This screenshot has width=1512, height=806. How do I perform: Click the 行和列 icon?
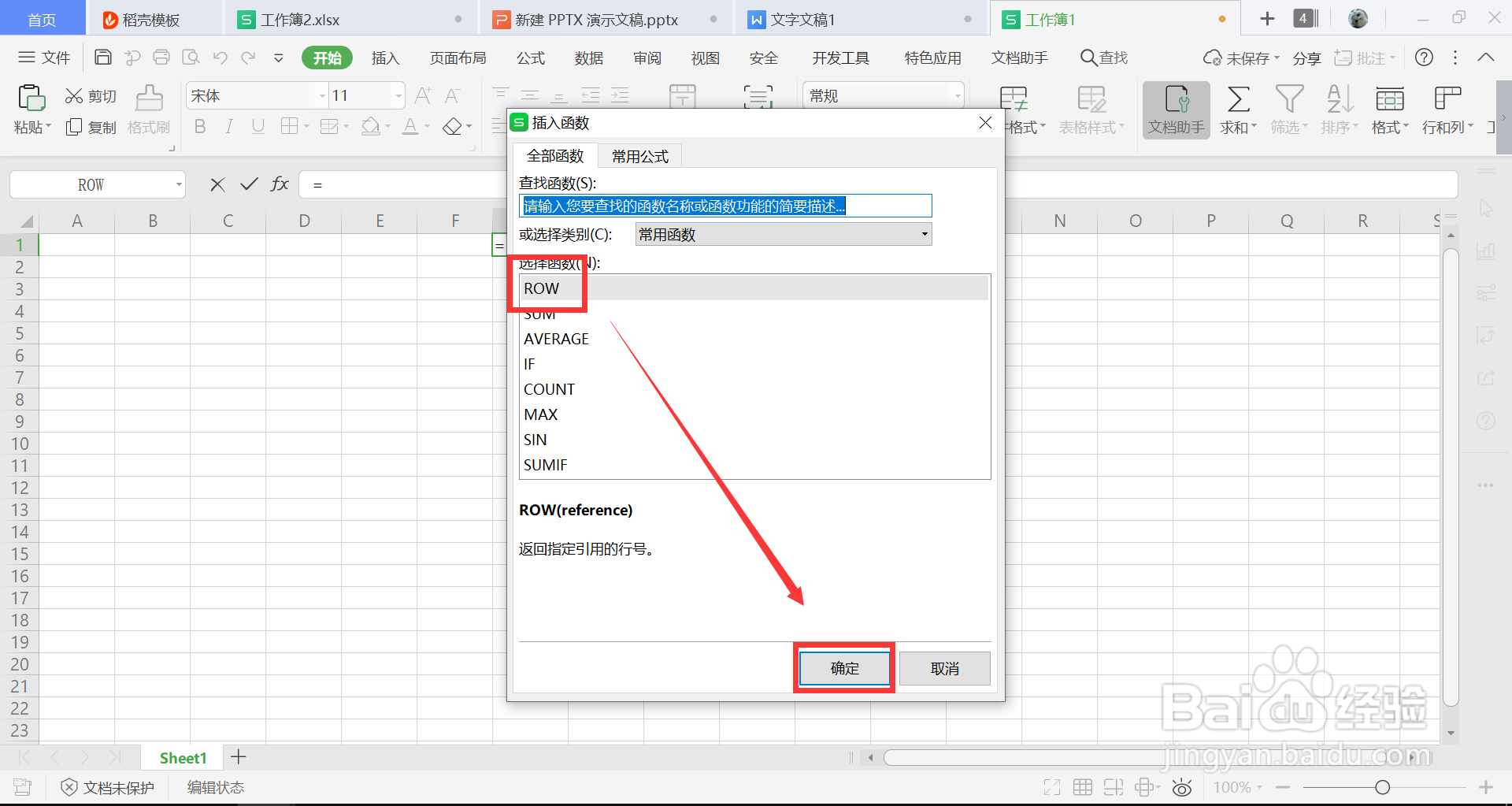click(x=1447, y=99)
